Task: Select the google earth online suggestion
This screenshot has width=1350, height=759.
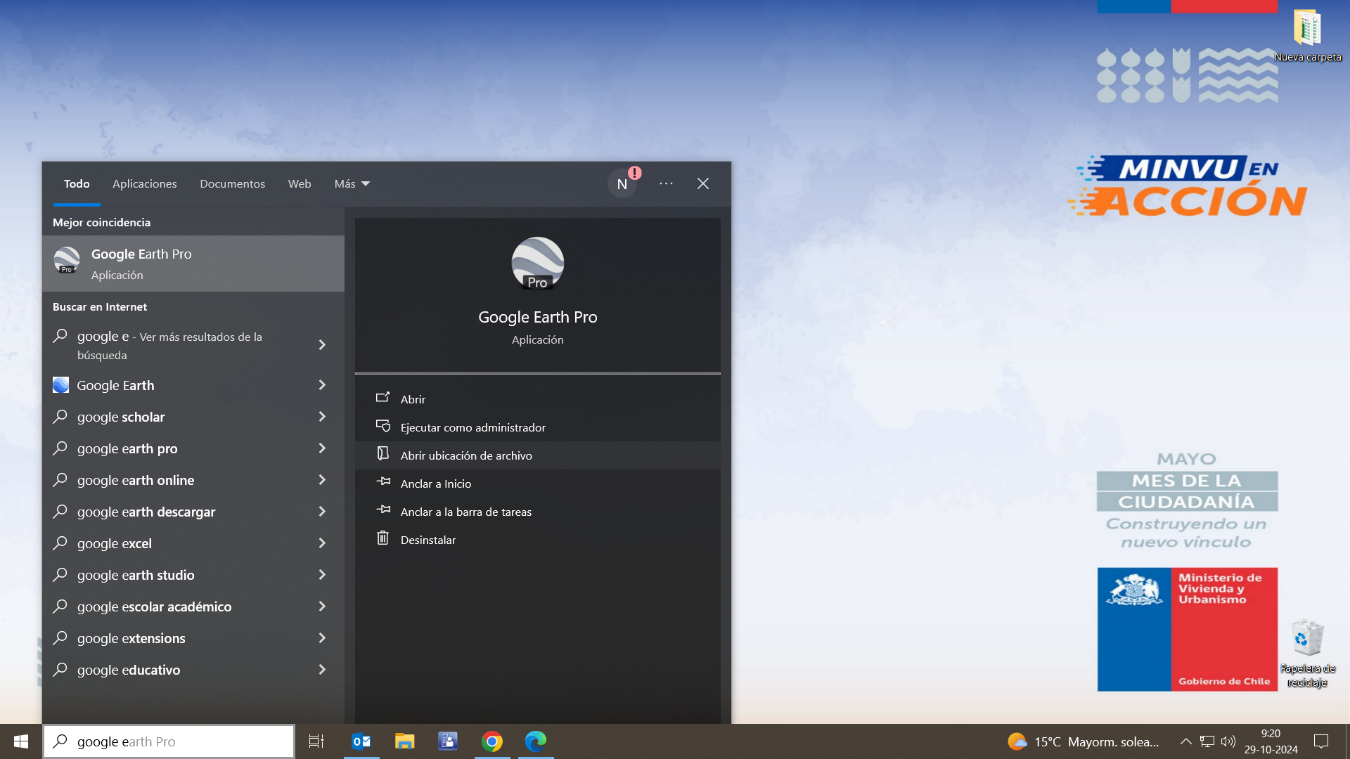Action: tap(193, 480)
